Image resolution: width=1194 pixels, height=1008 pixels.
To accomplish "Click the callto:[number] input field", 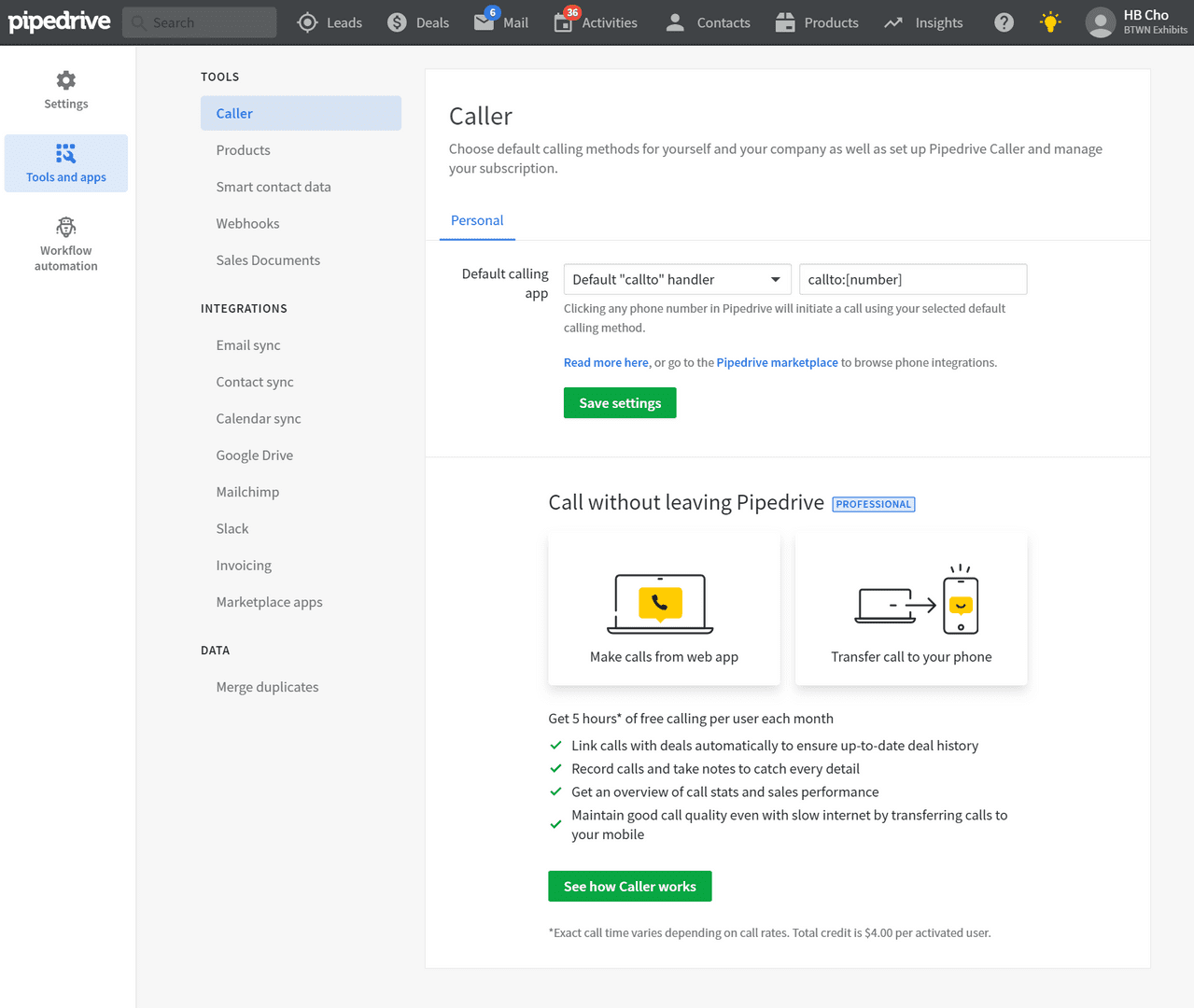I will point(913,279).
